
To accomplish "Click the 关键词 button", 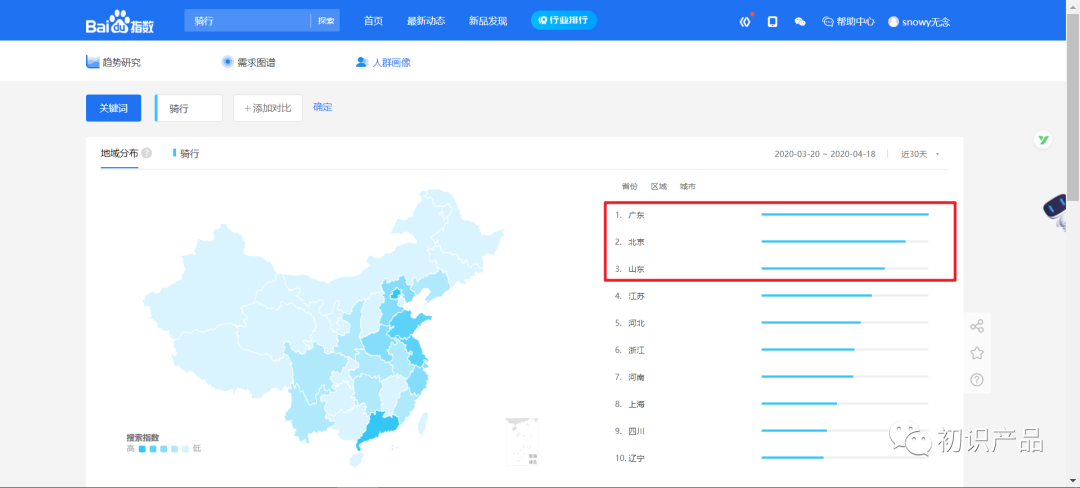I will [114, 108].
